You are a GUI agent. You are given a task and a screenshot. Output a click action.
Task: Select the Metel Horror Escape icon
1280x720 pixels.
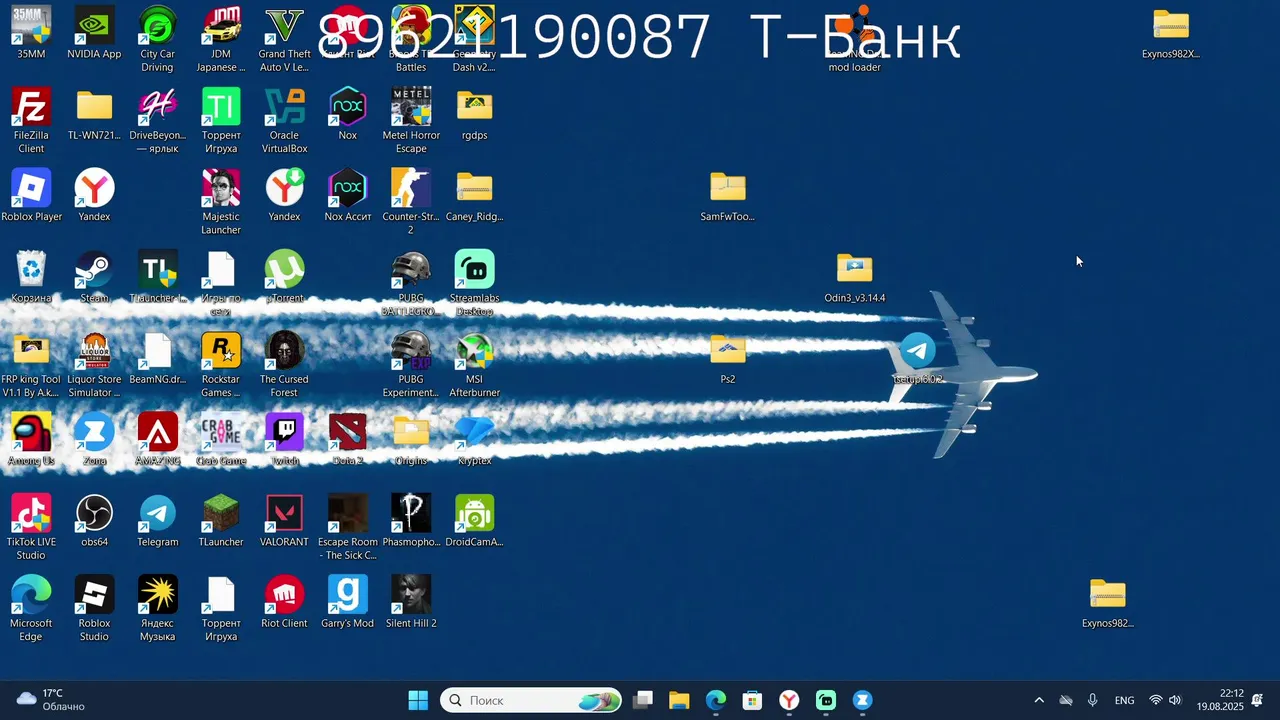411,107
